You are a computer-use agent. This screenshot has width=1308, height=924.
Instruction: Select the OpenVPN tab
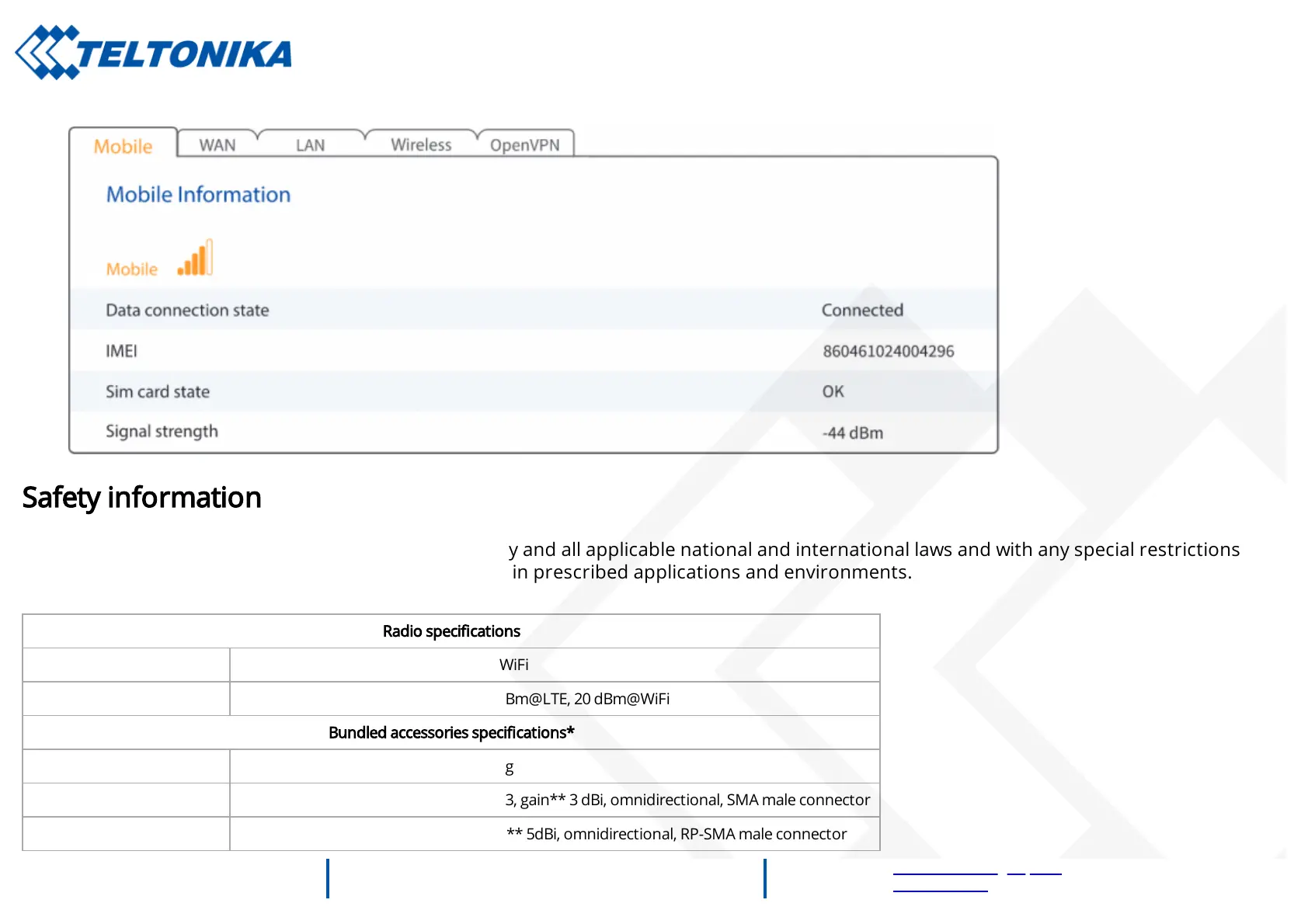[525, 145]
